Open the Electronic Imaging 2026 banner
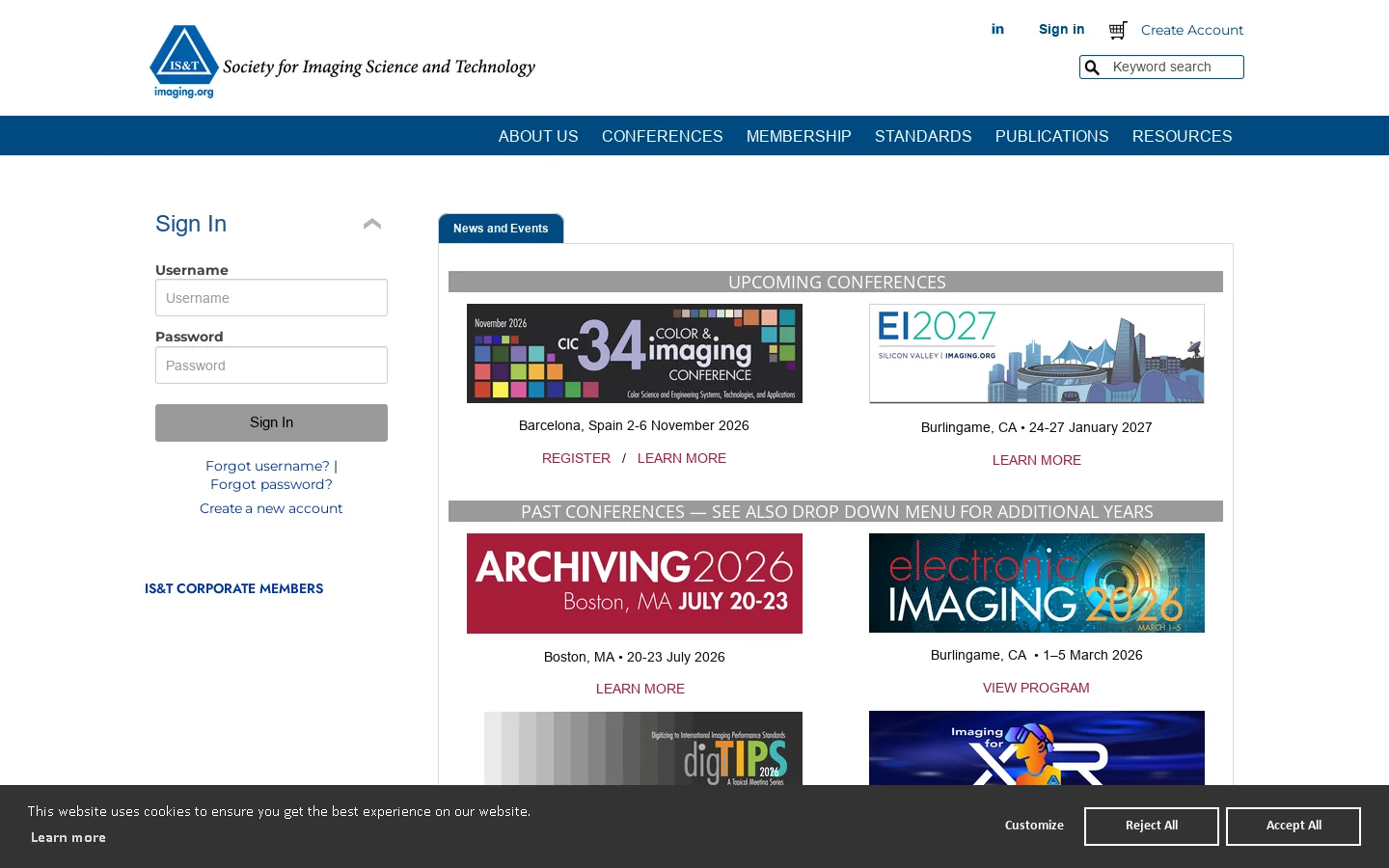Image resolution: width=1389 pixels, height=868 pixels. tap(1037, 583)
